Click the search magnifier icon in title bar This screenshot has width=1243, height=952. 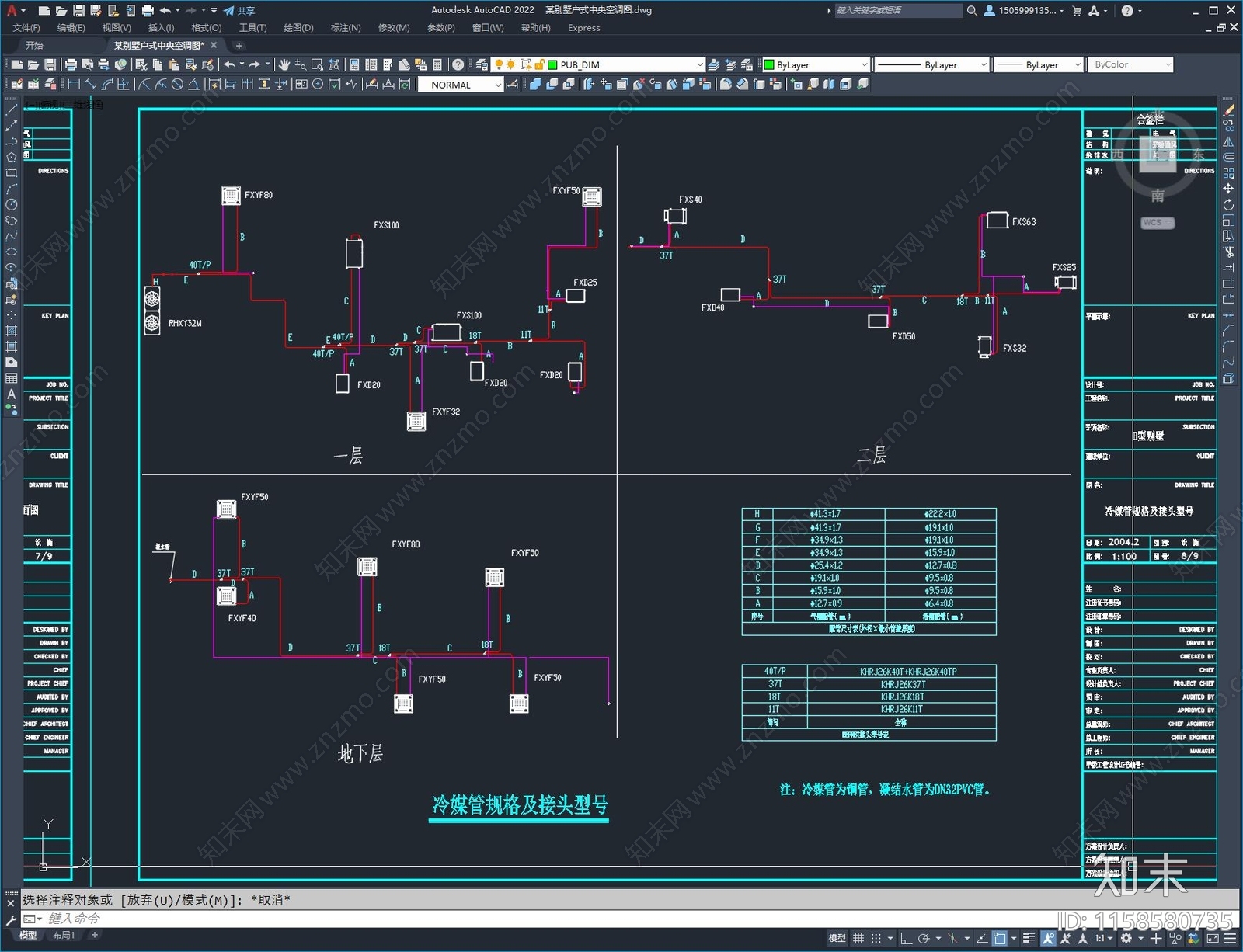[x=971, y=10]
